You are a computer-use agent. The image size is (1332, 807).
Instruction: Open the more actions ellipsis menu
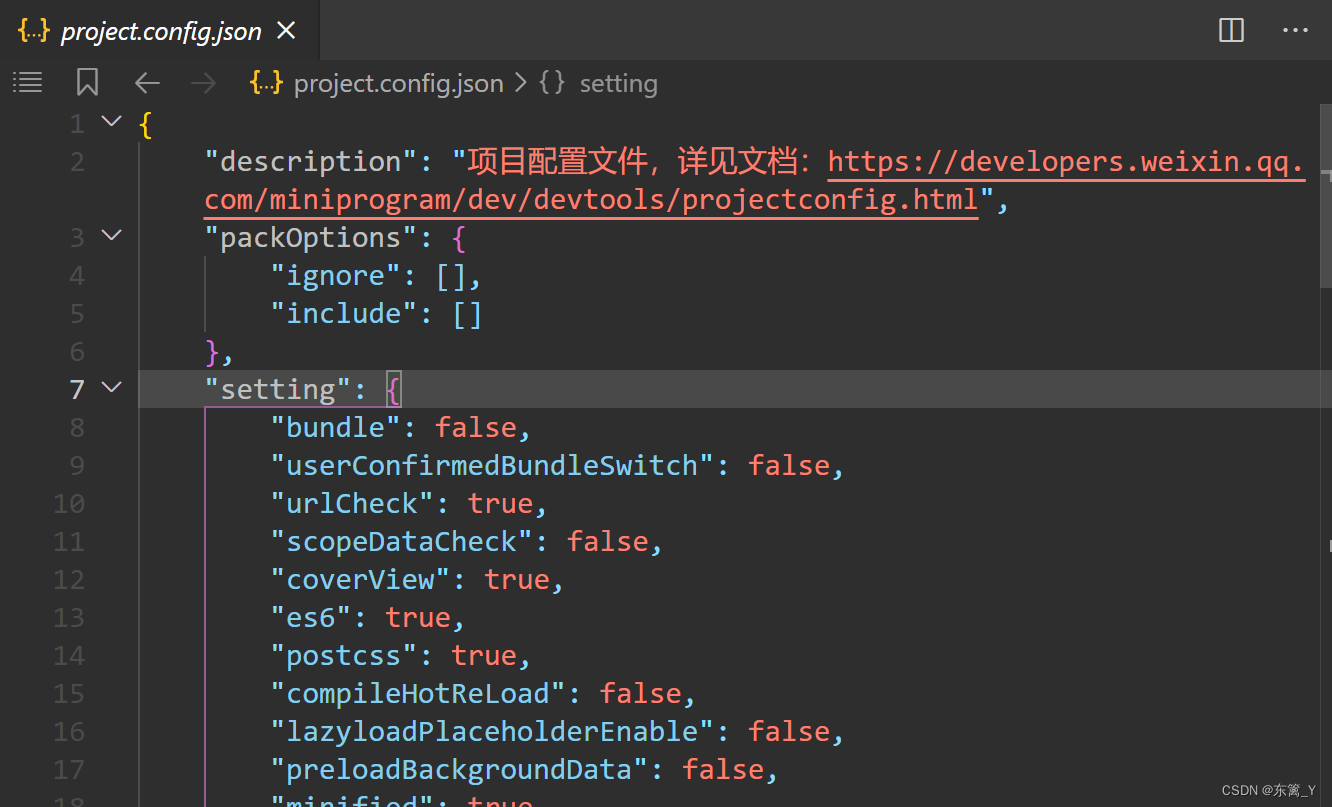pos(1295,31)
